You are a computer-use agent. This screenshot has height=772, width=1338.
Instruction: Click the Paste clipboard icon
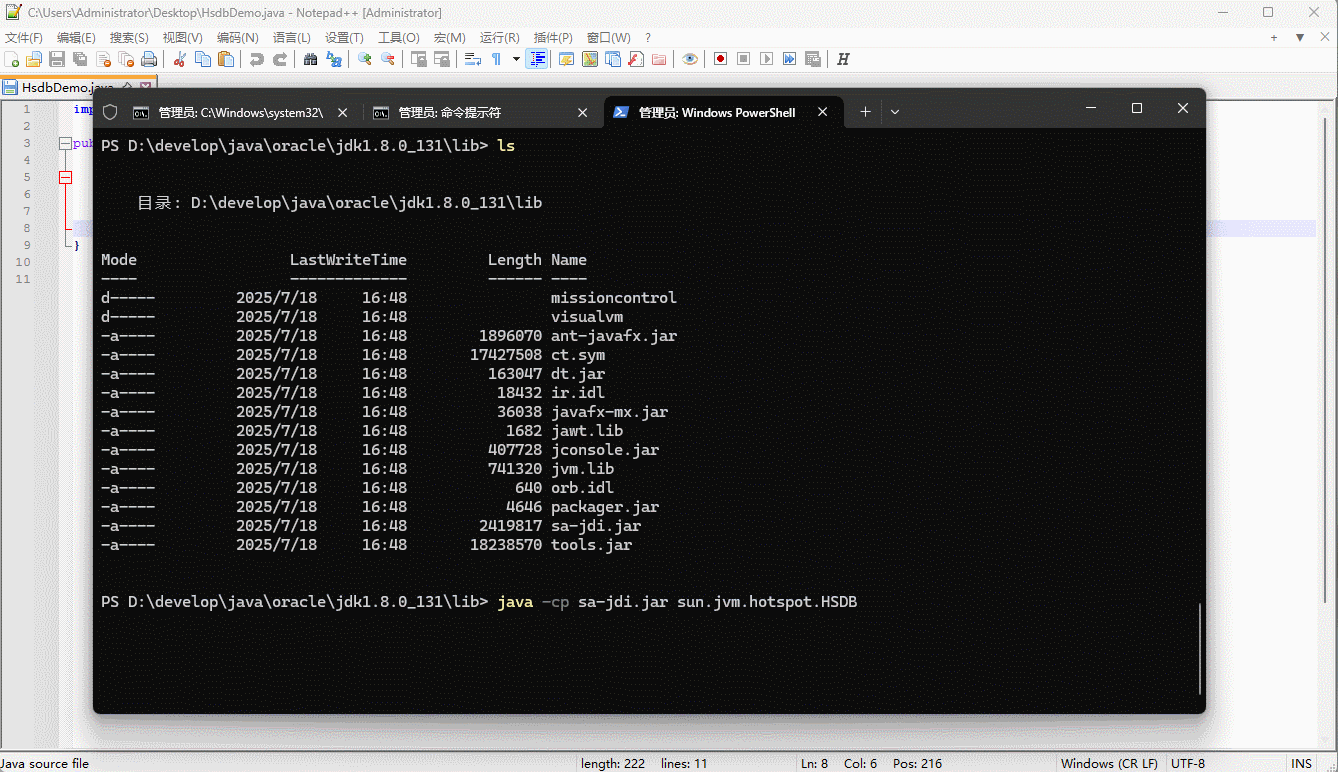[x=226, y=59]
